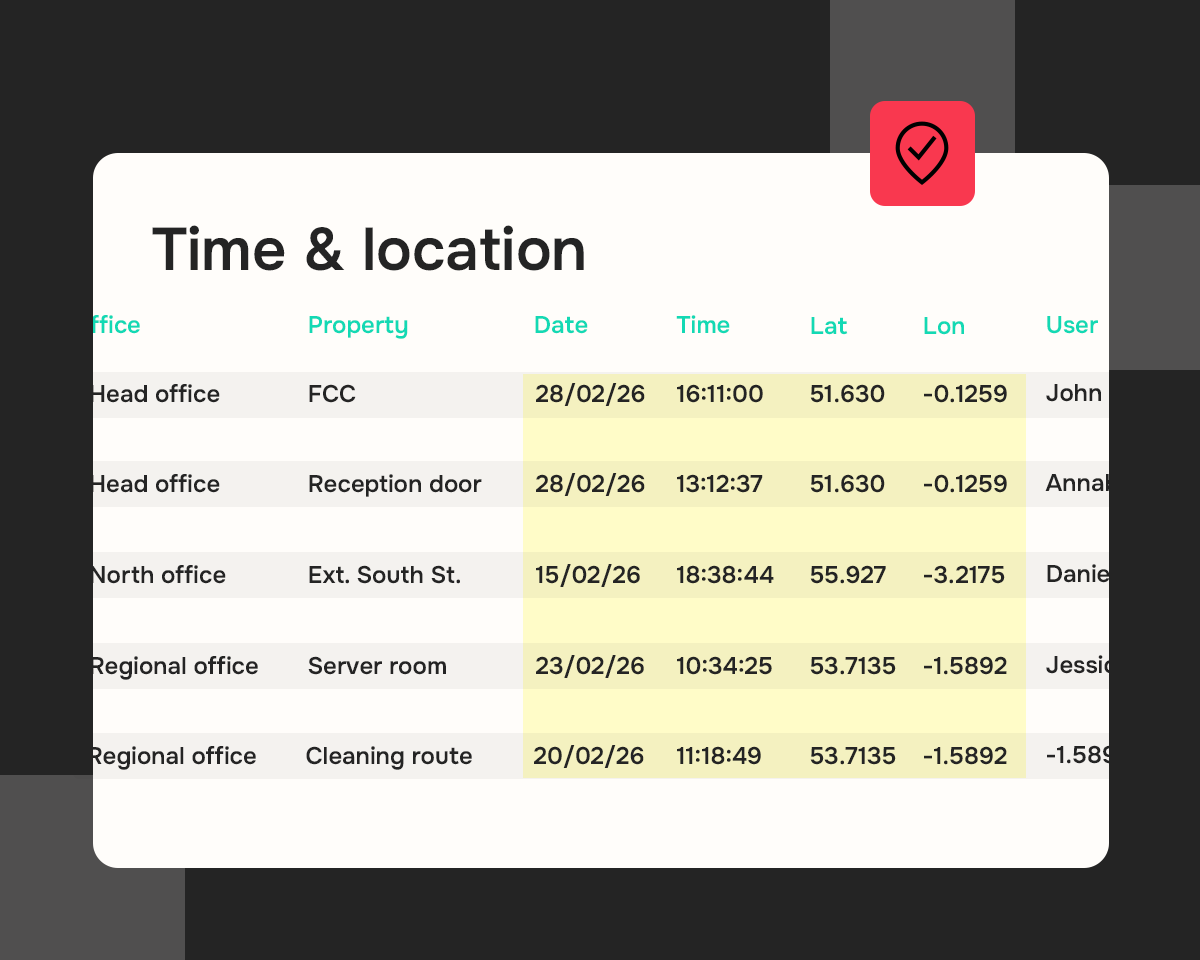Click the Ext. South St. property entry
This screenshot has height=960, width=1200.
[384, 575]
